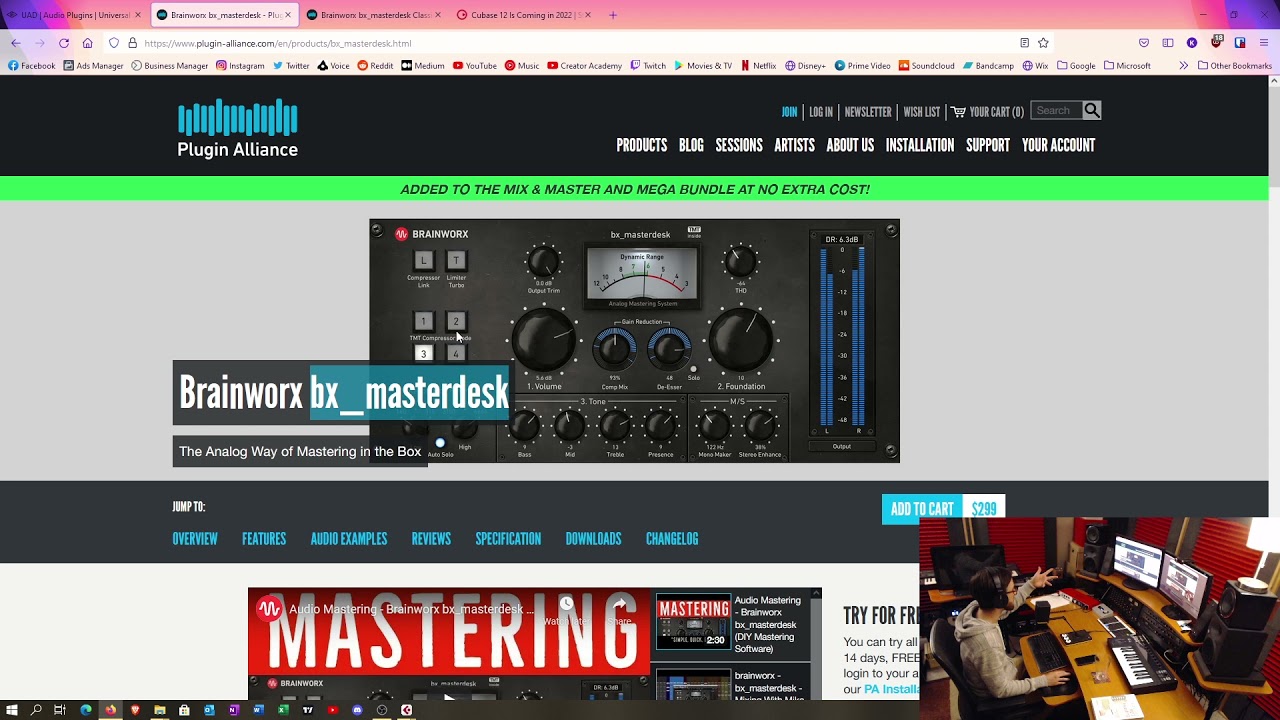Image resolution: width=1280 pixels, height=720 pixels.
Task: Open the INSTALLATION navigation item
Action: [x=920, y=145]
